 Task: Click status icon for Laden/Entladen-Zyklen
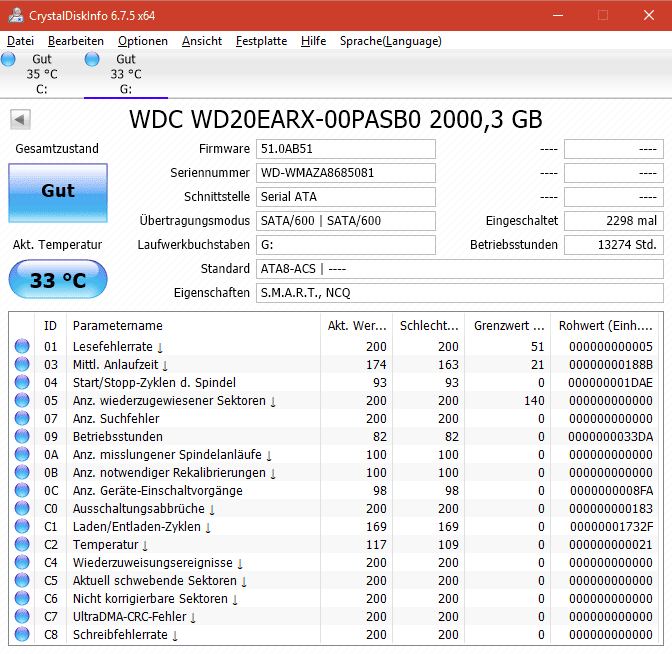click(22, 526)
